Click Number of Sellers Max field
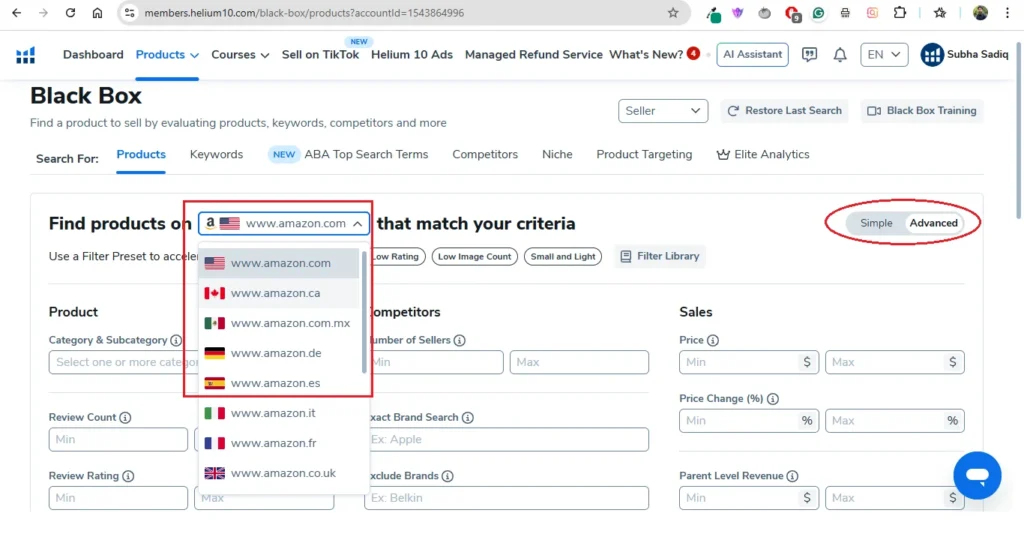The width and height of the screenshot is (1024, 546). tap(579, 362)
